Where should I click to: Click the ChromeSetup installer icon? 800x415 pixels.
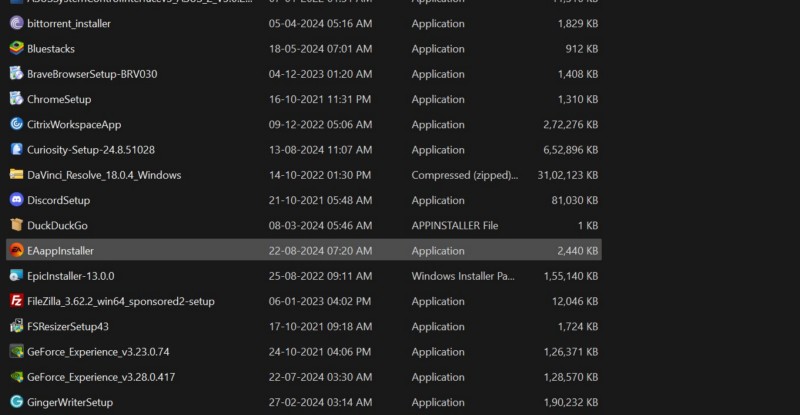16,99
